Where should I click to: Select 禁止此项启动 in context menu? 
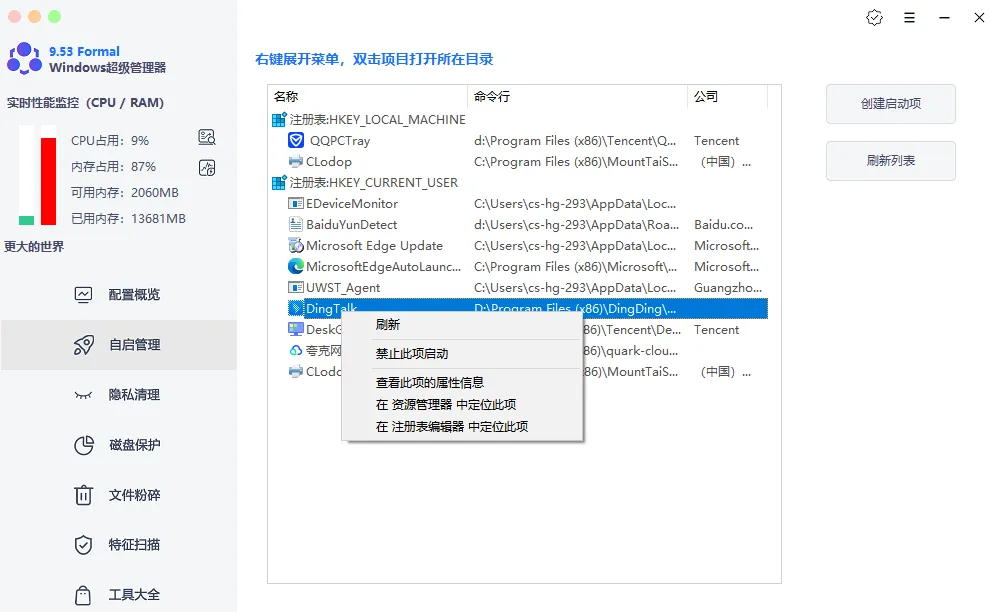click(x=462, y=354)
